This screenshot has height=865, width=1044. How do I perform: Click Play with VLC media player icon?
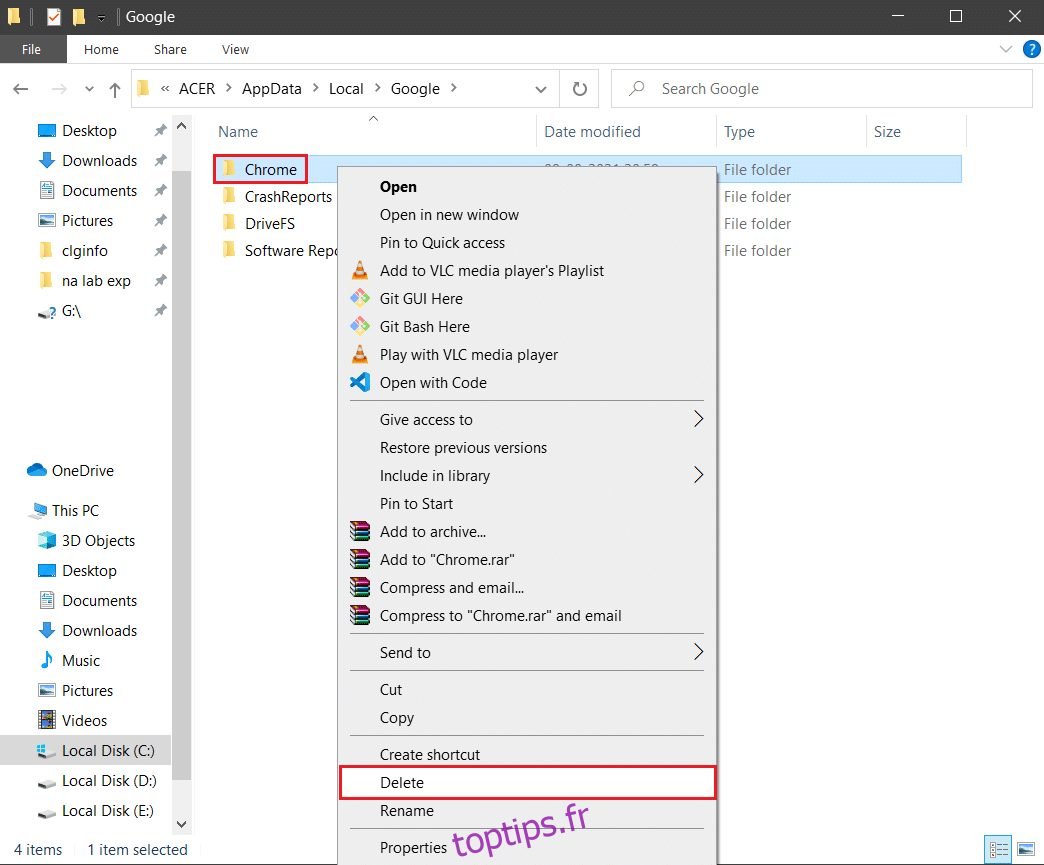point(360,354)
